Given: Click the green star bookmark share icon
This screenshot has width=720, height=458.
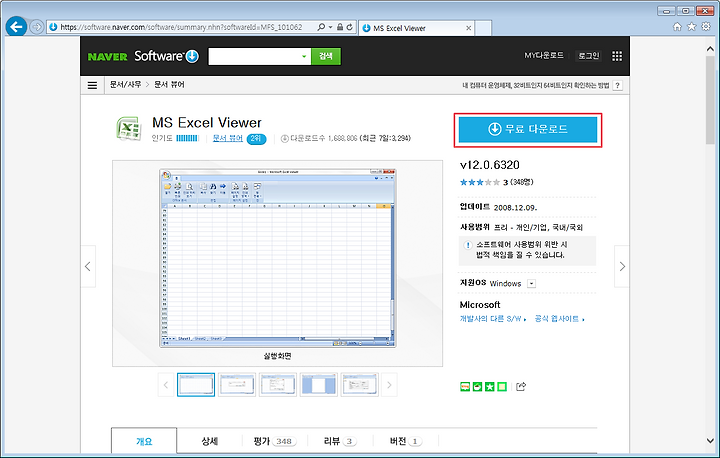Looking at the screenshot, I should click(x=490, y=386).
